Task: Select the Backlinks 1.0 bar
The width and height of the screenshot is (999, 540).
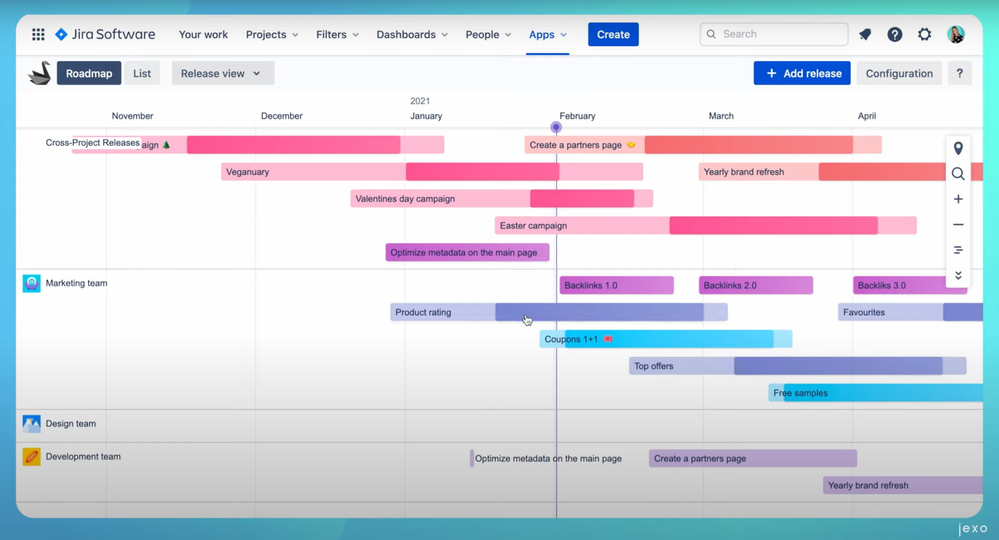Action: point(617,285)
